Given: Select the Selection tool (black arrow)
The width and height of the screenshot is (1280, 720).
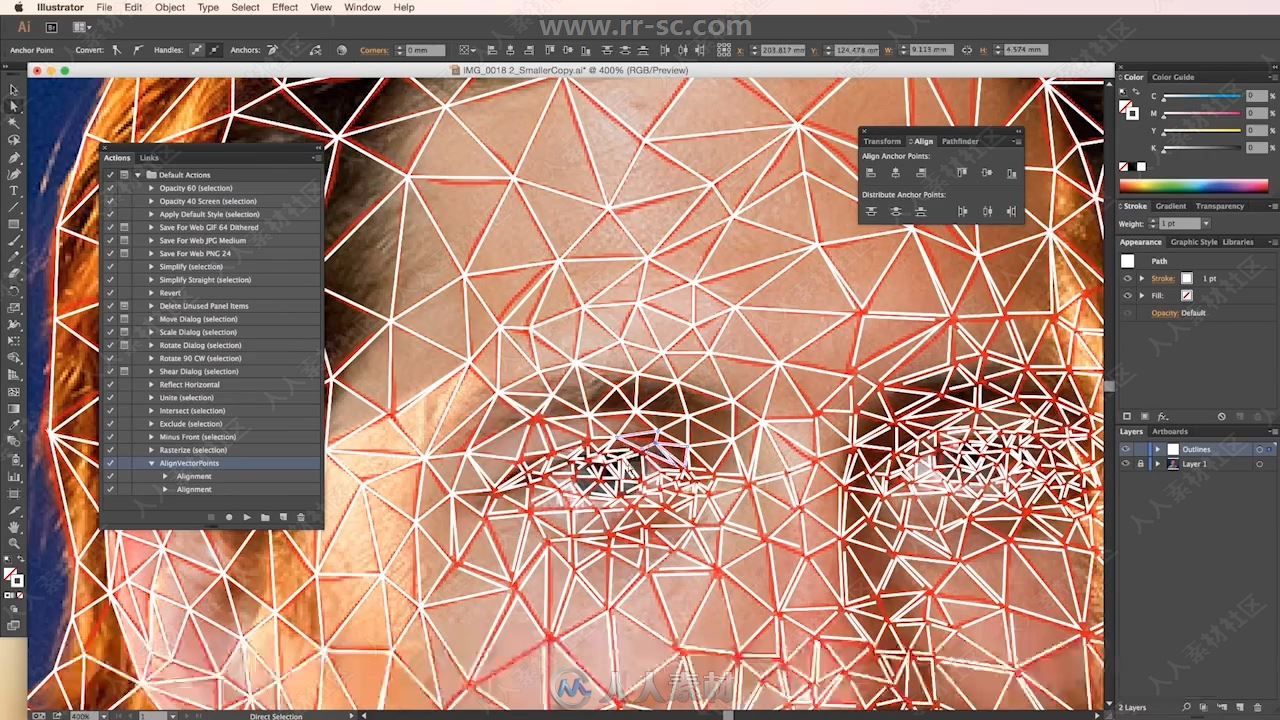Looking at the screenshot, I should pos(14,90).
